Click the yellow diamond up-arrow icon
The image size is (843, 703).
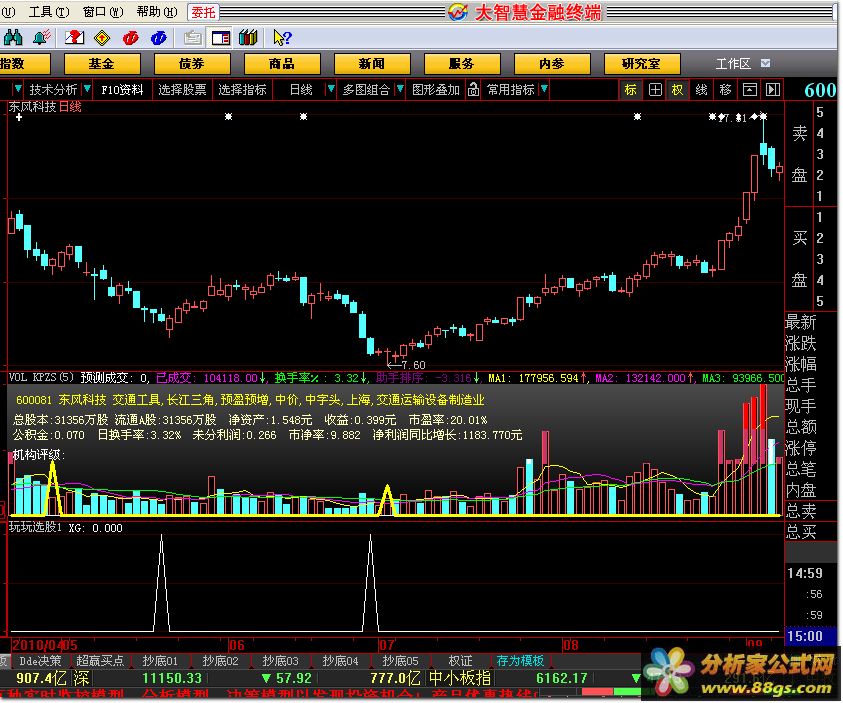[x=102, y=38]
